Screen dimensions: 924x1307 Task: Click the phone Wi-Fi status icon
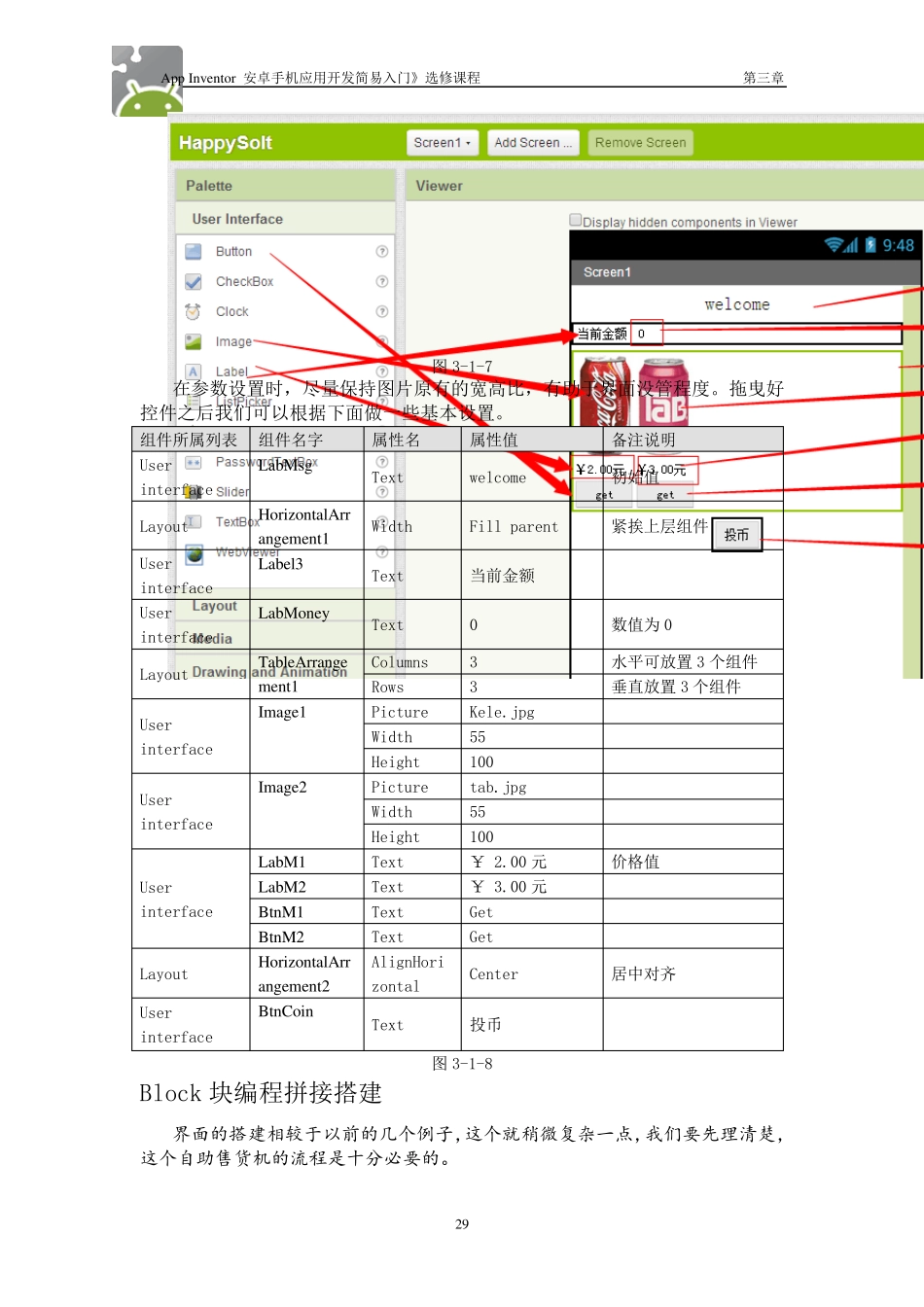pos(833,245)
